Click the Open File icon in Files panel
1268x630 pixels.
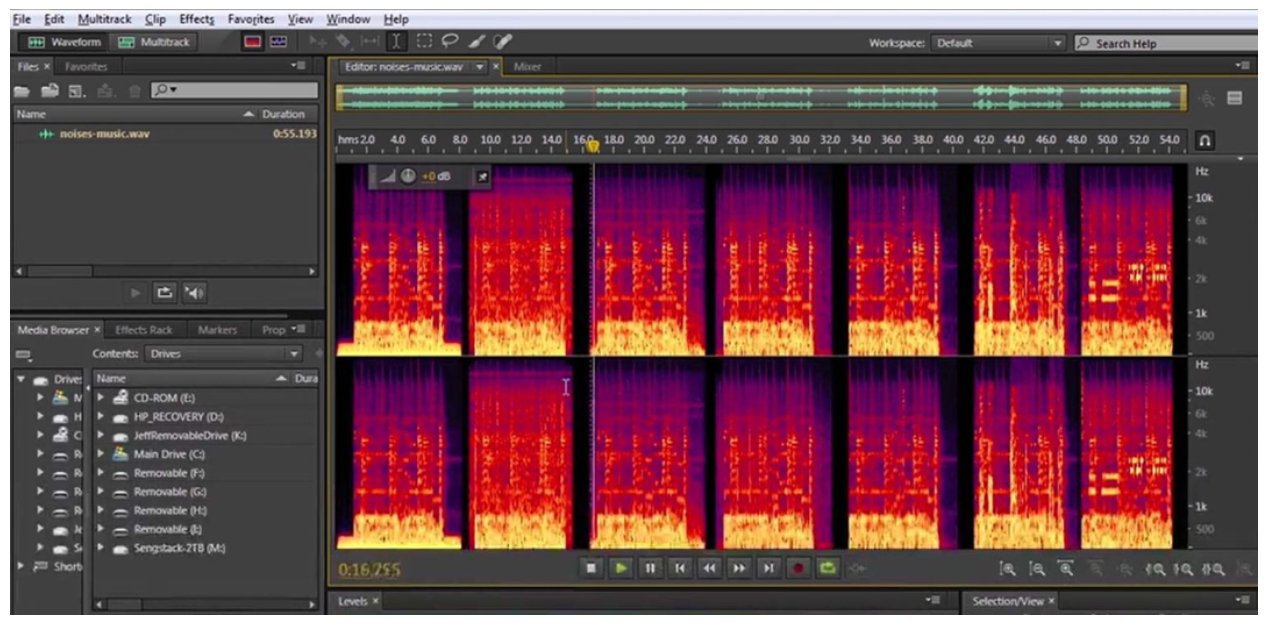(24, 91)
